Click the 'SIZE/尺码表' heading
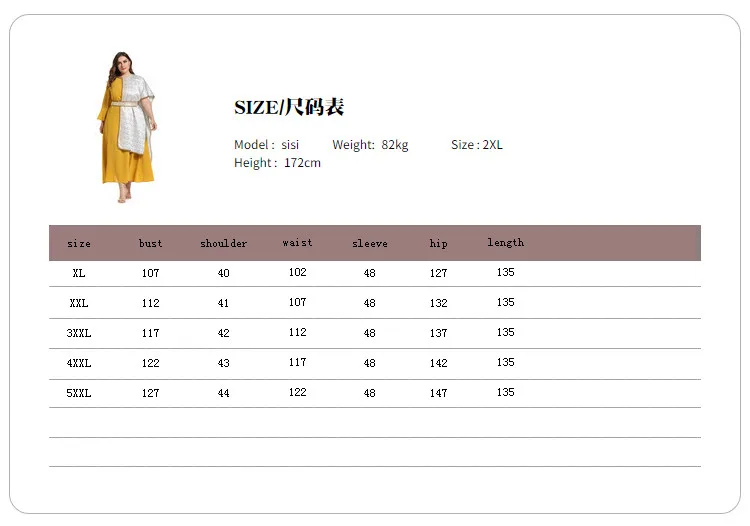The image size is (750, 526). (x=289, y=107)
